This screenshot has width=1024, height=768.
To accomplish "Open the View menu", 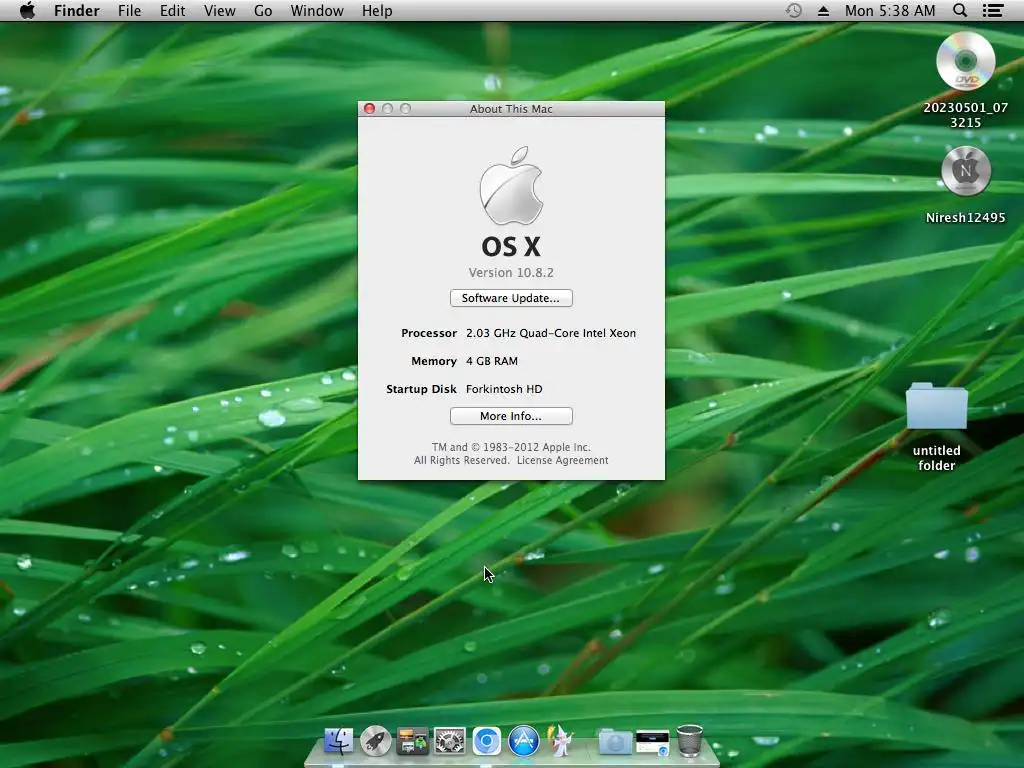I will pyautogui.click(x=219, y=10).
